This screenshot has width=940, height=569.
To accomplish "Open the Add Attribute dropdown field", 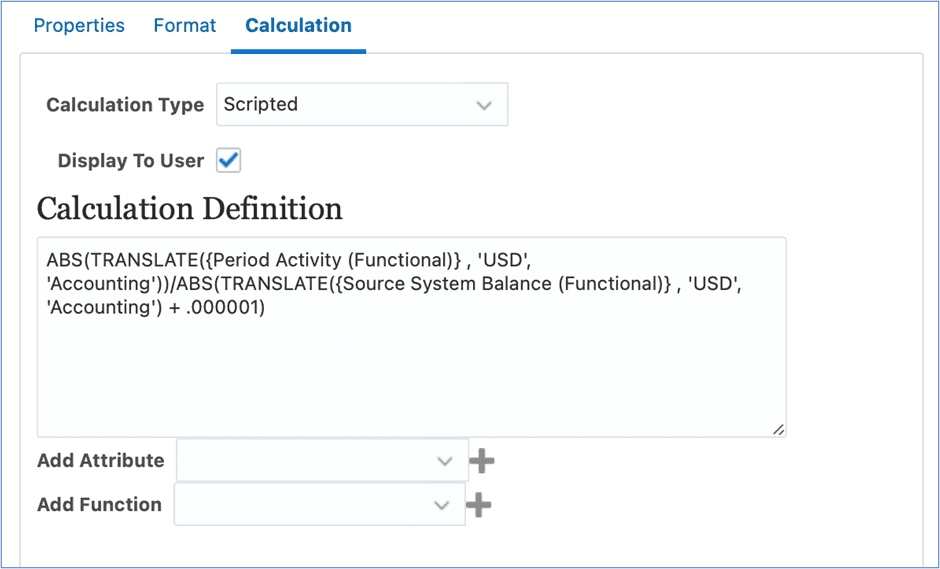I will tap(323, 460).
